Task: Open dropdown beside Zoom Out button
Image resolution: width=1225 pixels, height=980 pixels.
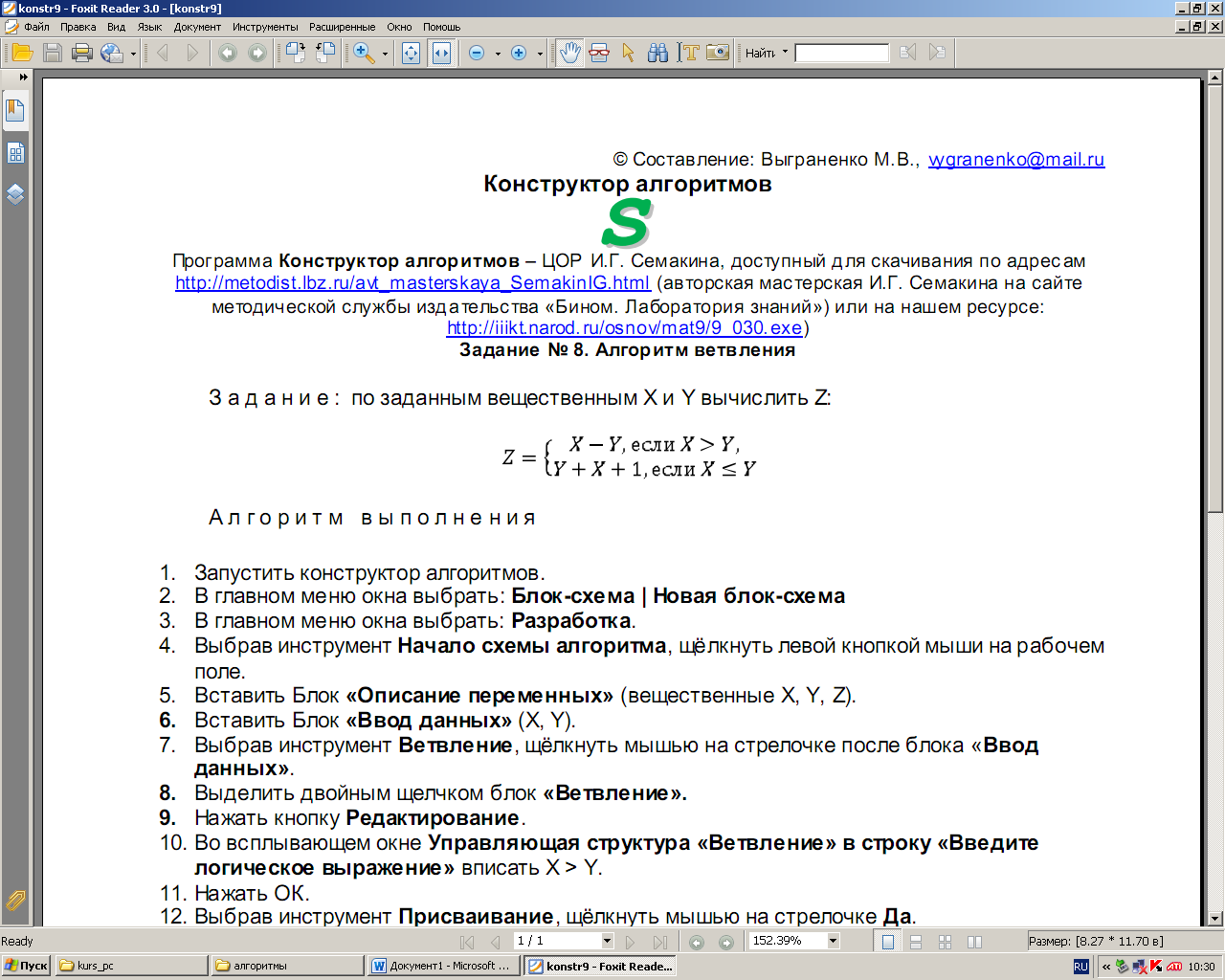Action: coord(498,54)
